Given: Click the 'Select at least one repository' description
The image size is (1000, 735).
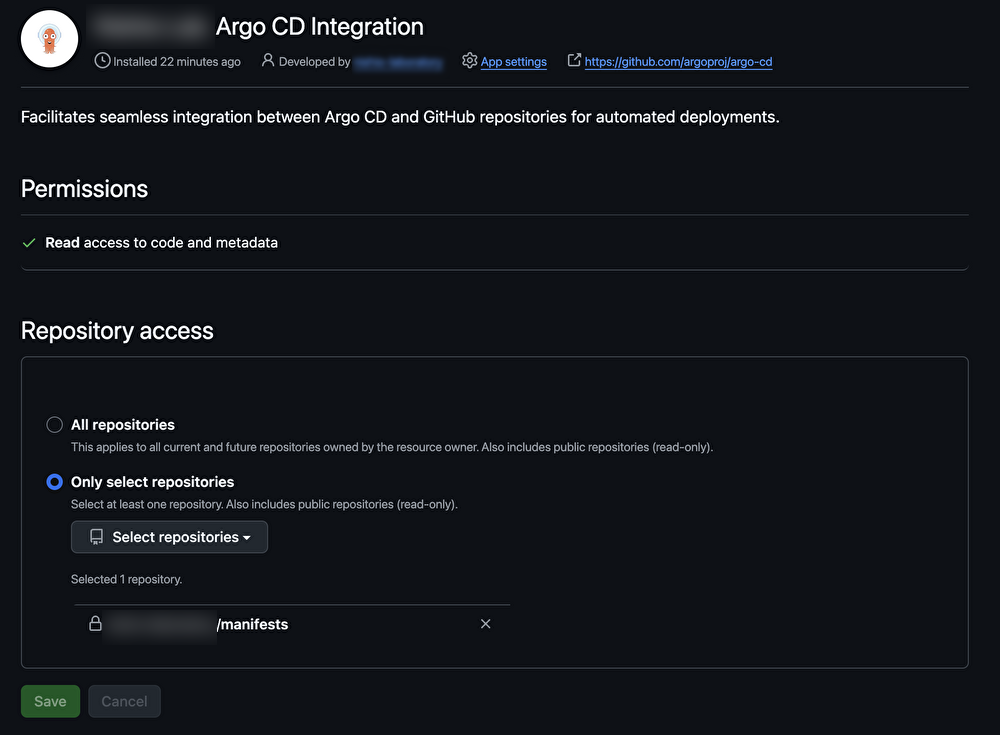Looking at the screenshot, I should (264, 505).
